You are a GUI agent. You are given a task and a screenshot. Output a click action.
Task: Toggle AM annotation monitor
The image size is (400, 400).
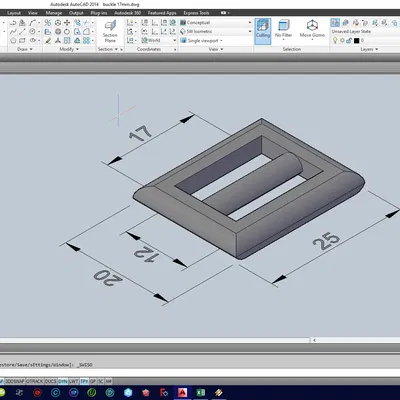point(108,381)
